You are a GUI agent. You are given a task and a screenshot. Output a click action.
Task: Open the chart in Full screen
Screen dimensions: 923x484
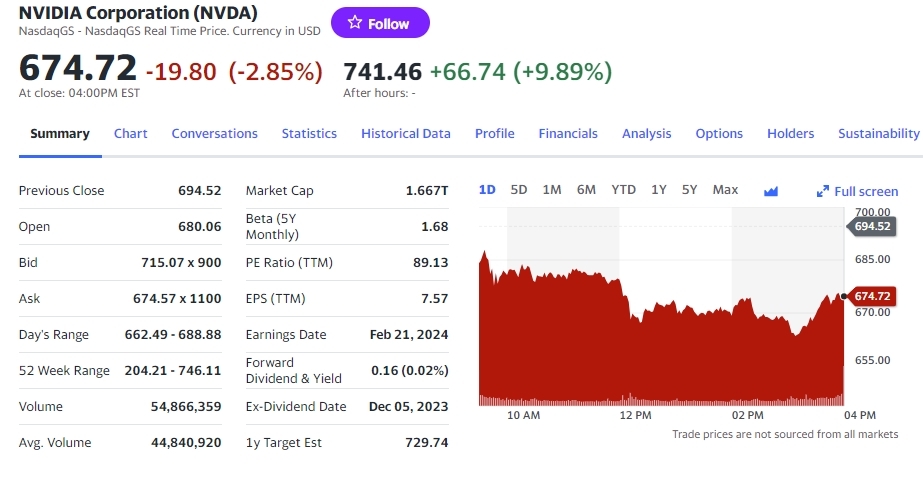click(857, 191)
